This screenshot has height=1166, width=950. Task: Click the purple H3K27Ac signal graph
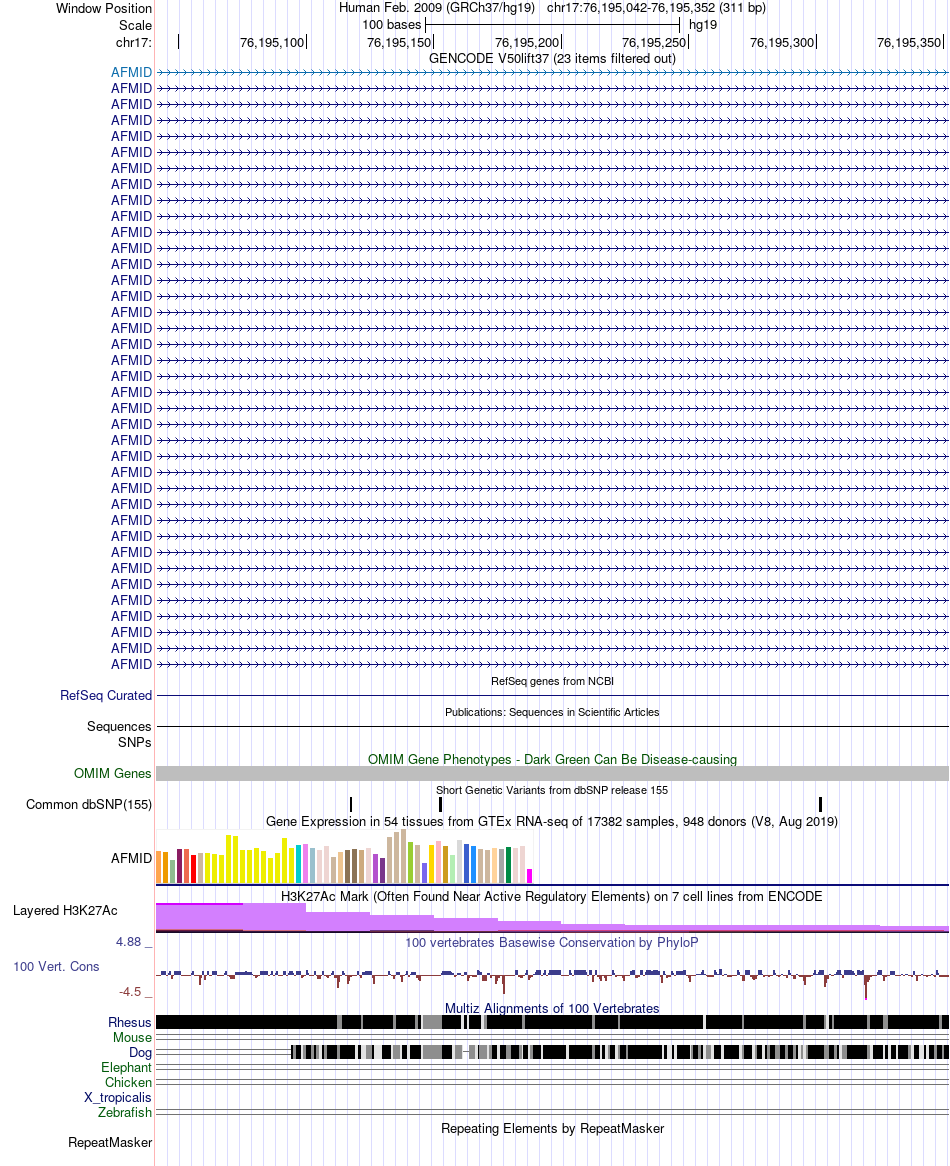pos(552,918)
